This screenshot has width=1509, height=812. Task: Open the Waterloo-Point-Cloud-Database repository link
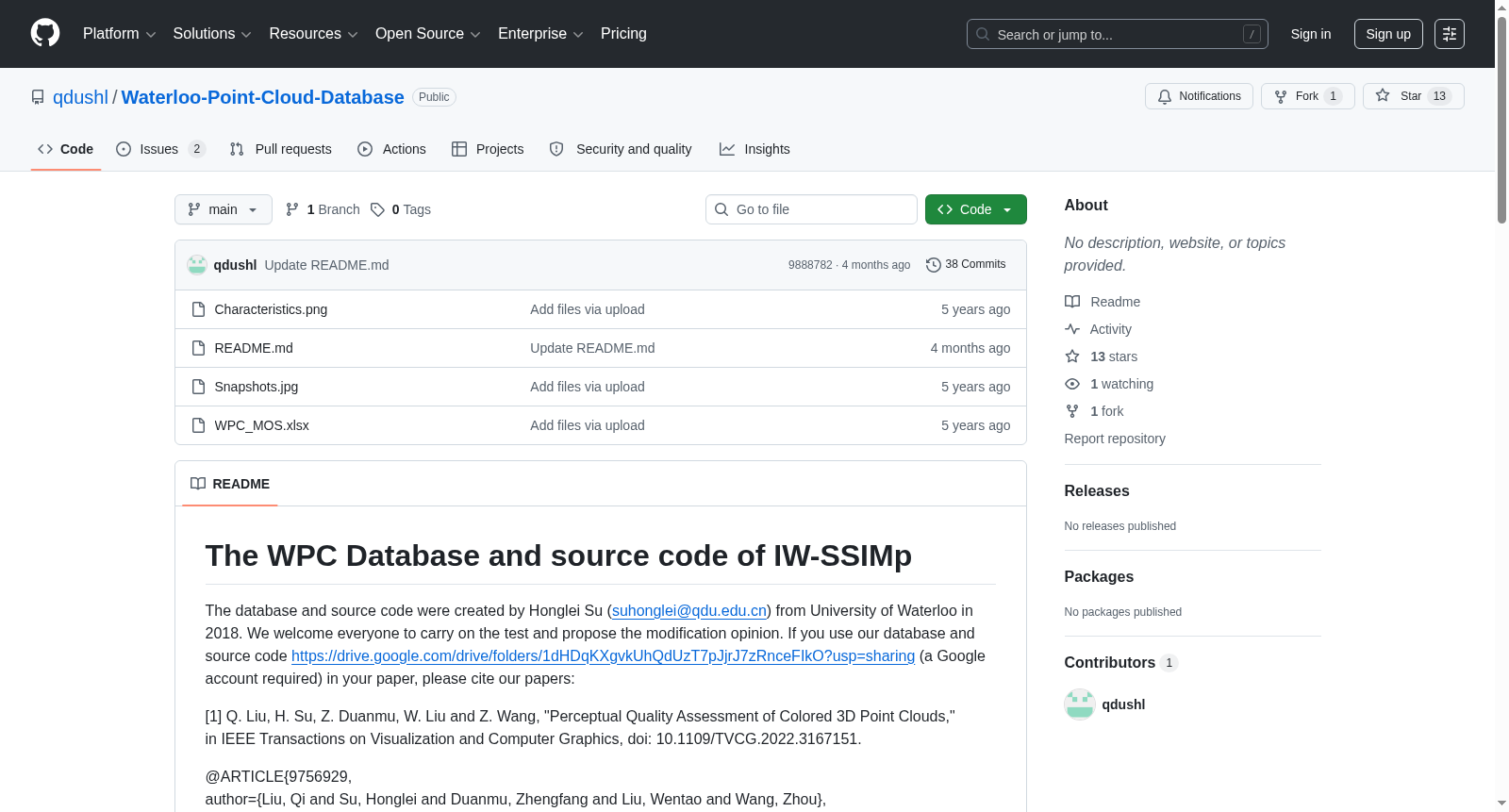click(263, 97)
